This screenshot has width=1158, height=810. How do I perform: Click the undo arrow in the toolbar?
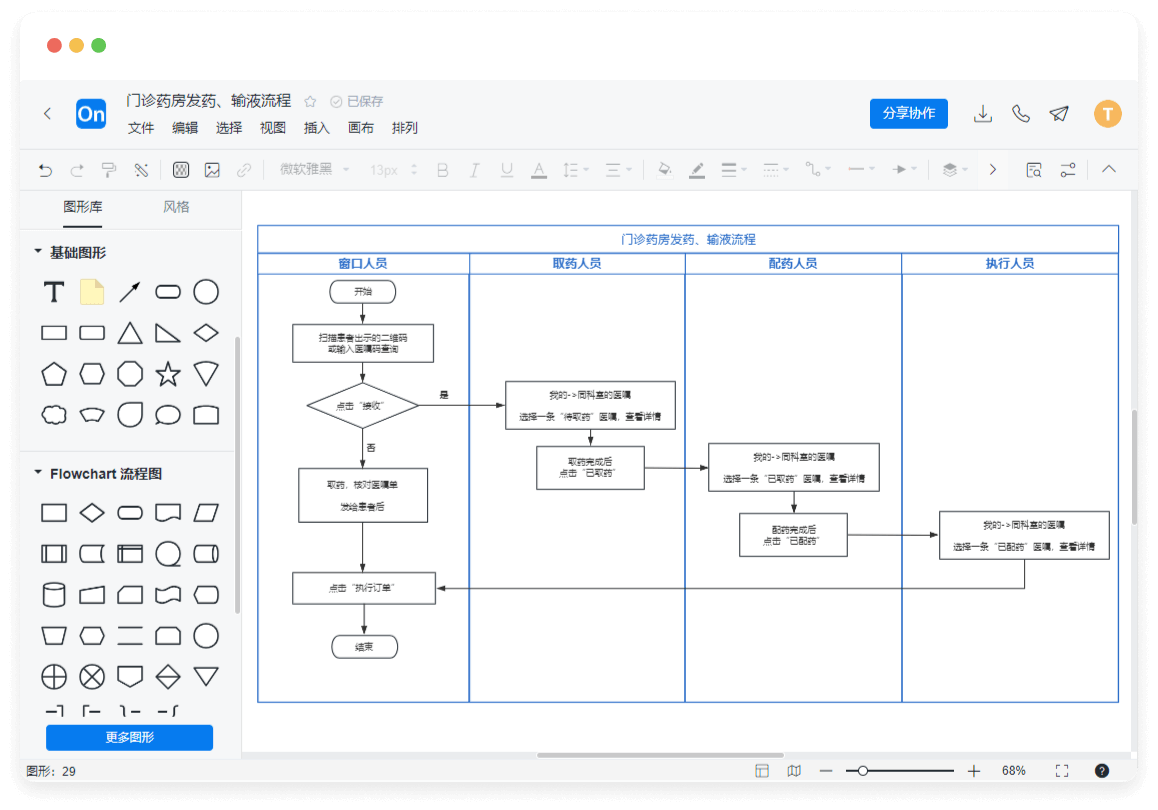coord(45,170)
